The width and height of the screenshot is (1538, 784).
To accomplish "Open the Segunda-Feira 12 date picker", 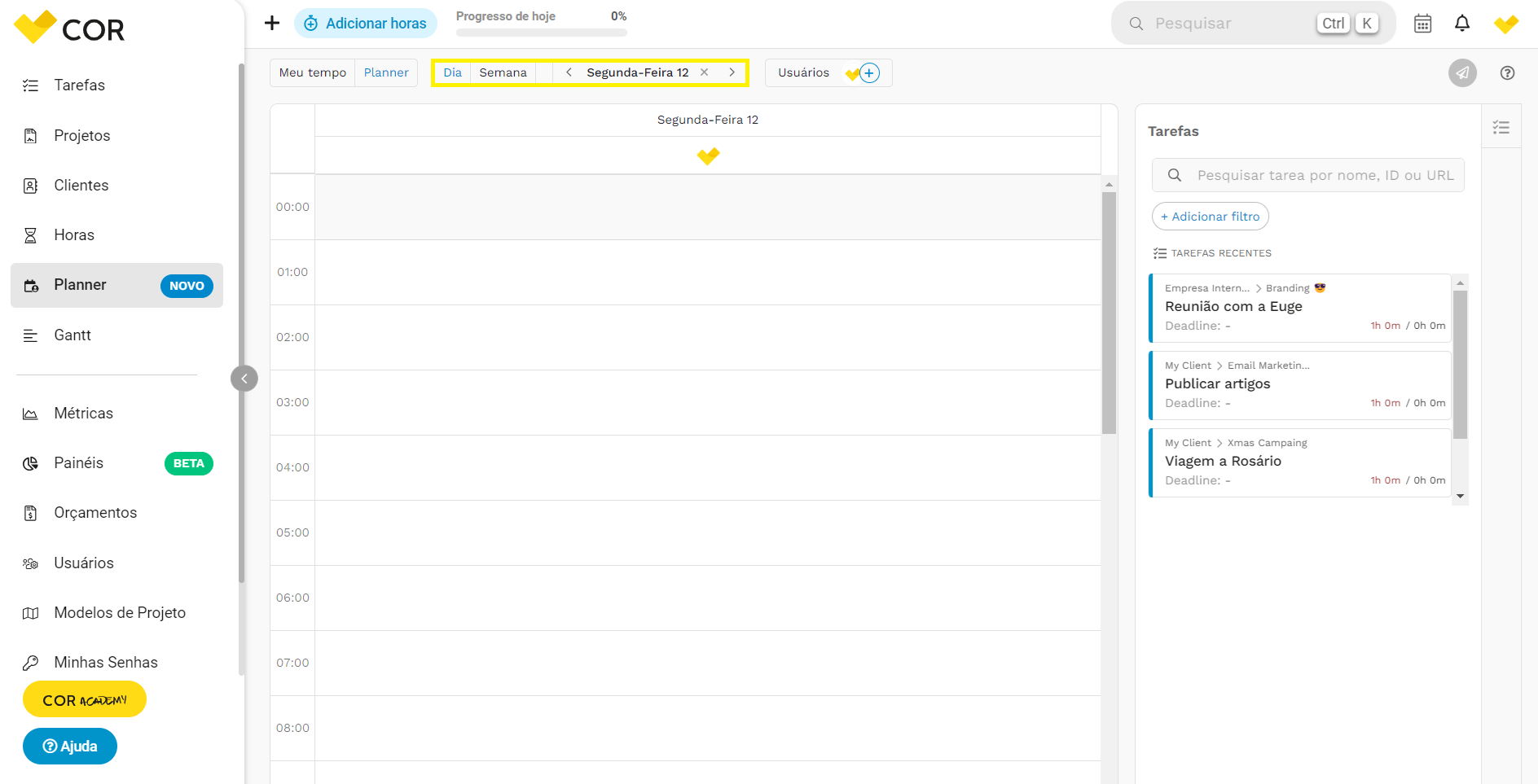I will pos(638,72).
